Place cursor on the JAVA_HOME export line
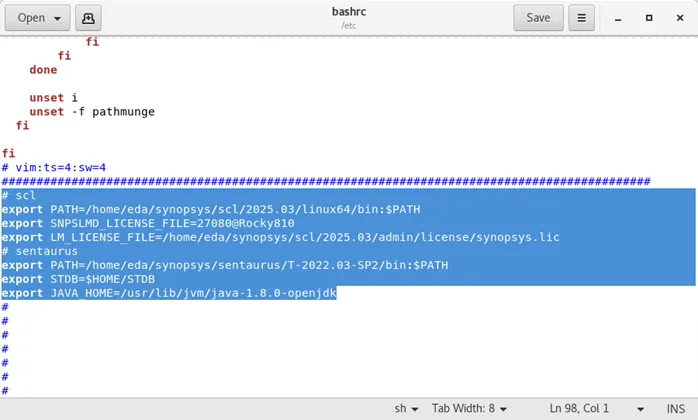 [x=169, y=293]
